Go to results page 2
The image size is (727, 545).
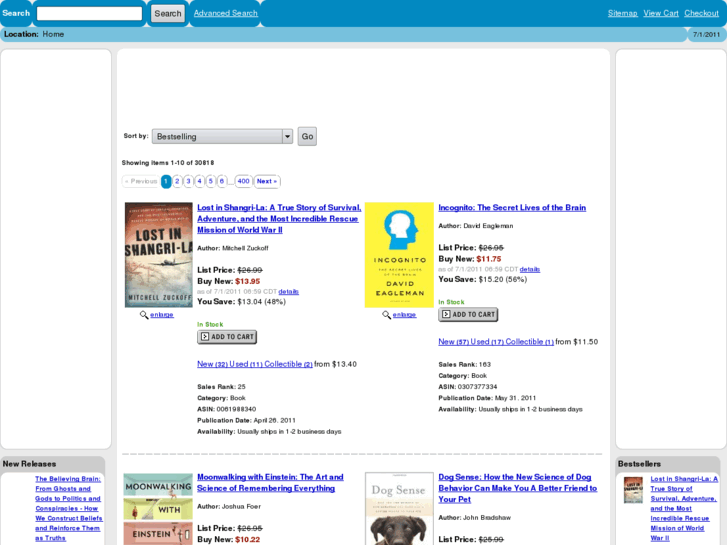point(177,181)
